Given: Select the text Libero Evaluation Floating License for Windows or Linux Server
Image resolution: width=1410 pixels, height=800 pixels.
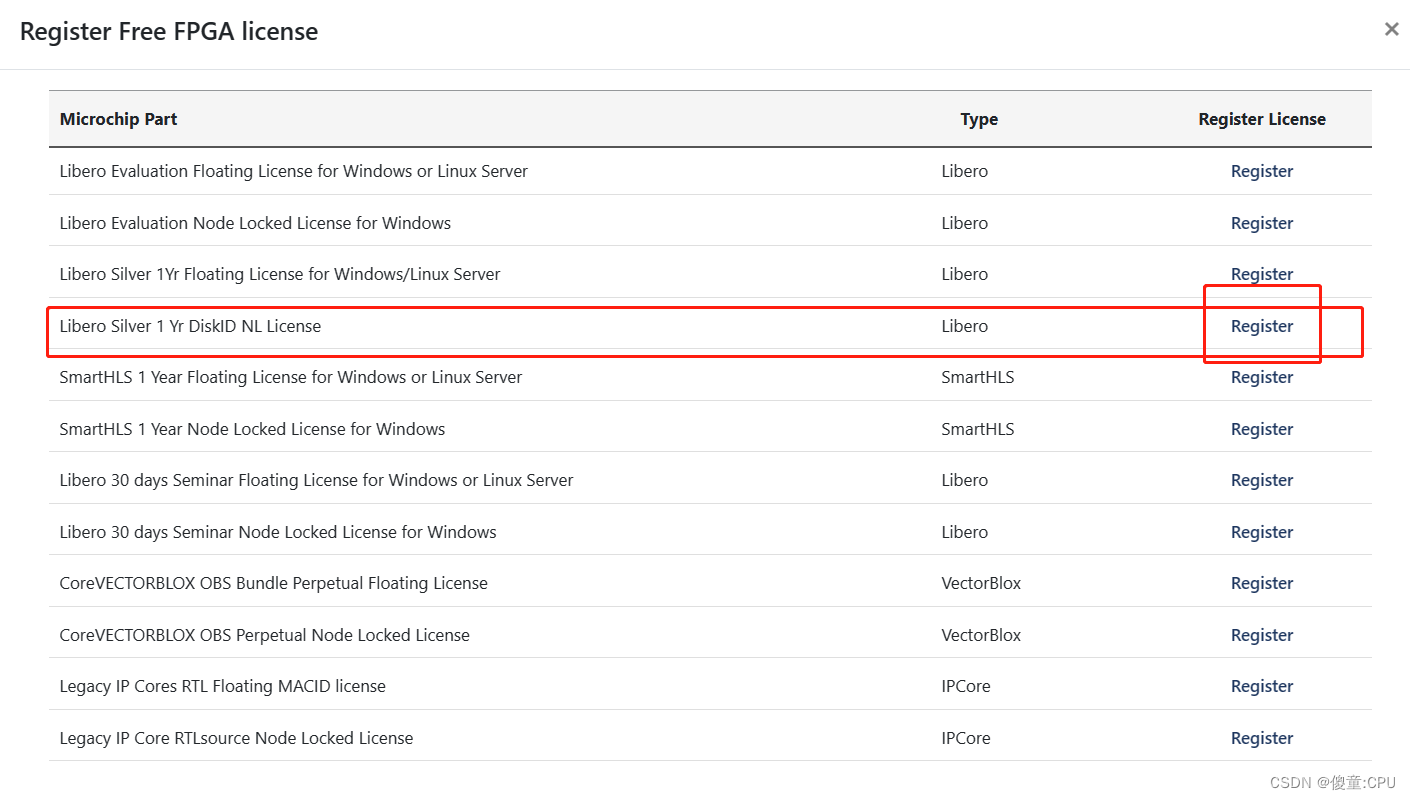Looking at the screenshot, I should (x=294, y=171).
